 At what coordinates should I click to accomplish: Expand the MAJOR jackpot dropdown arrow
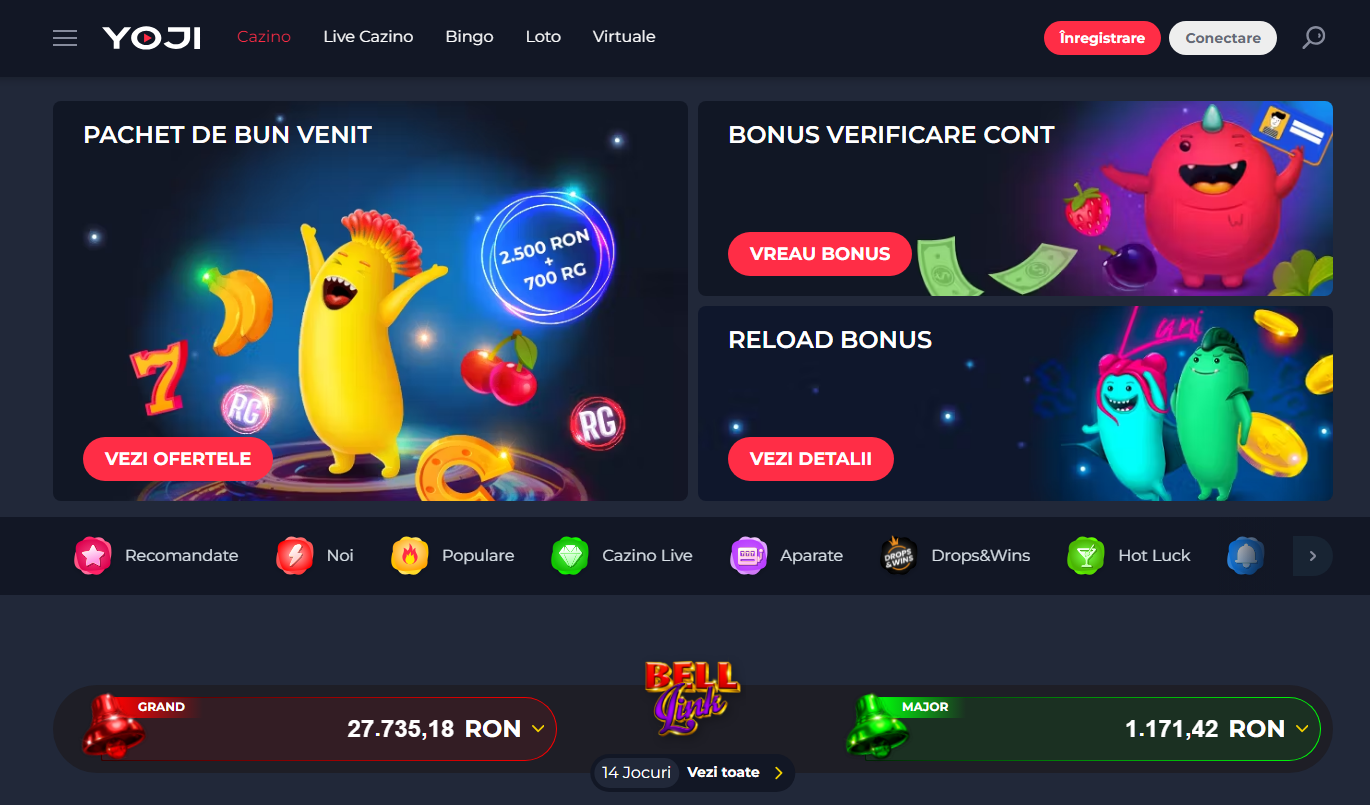[x=1302, y=729]
